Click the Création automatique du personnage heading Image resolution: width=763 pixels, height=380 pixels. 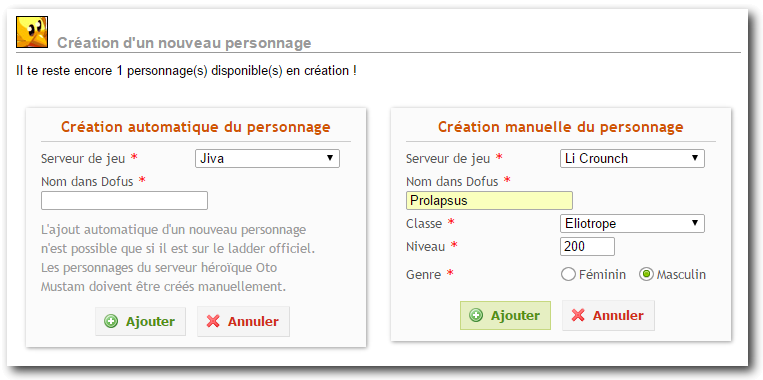click(x=196, y=127)
